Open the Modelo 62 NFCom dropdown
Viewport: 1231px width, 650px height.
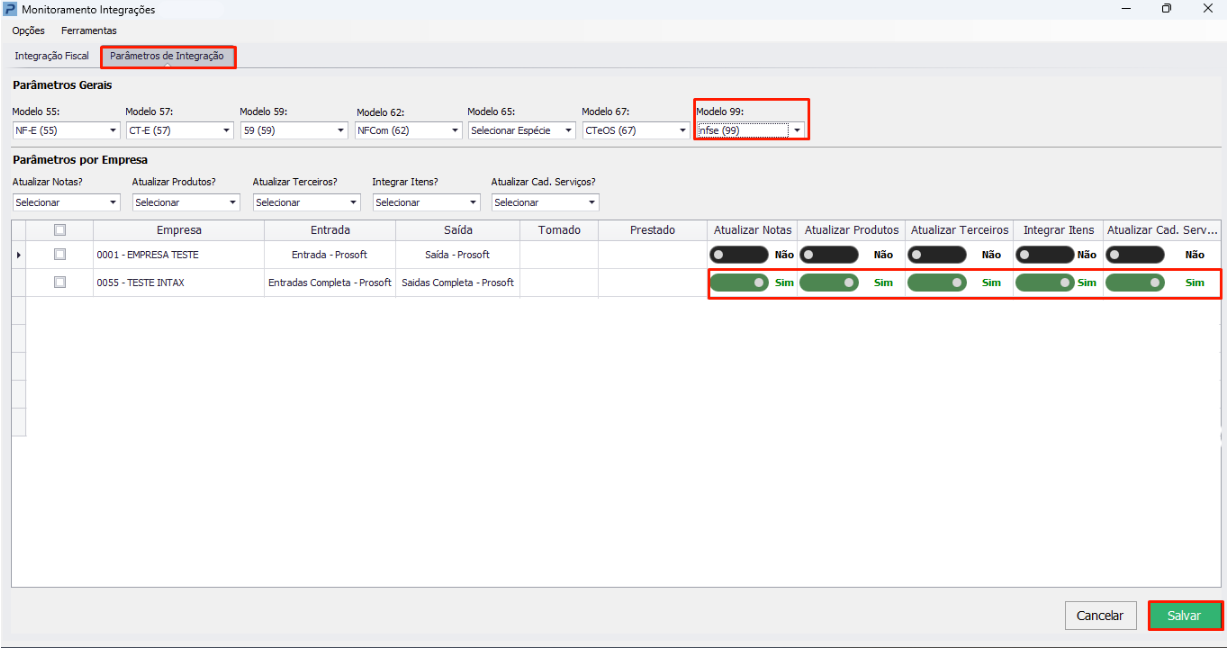[409, 130]
